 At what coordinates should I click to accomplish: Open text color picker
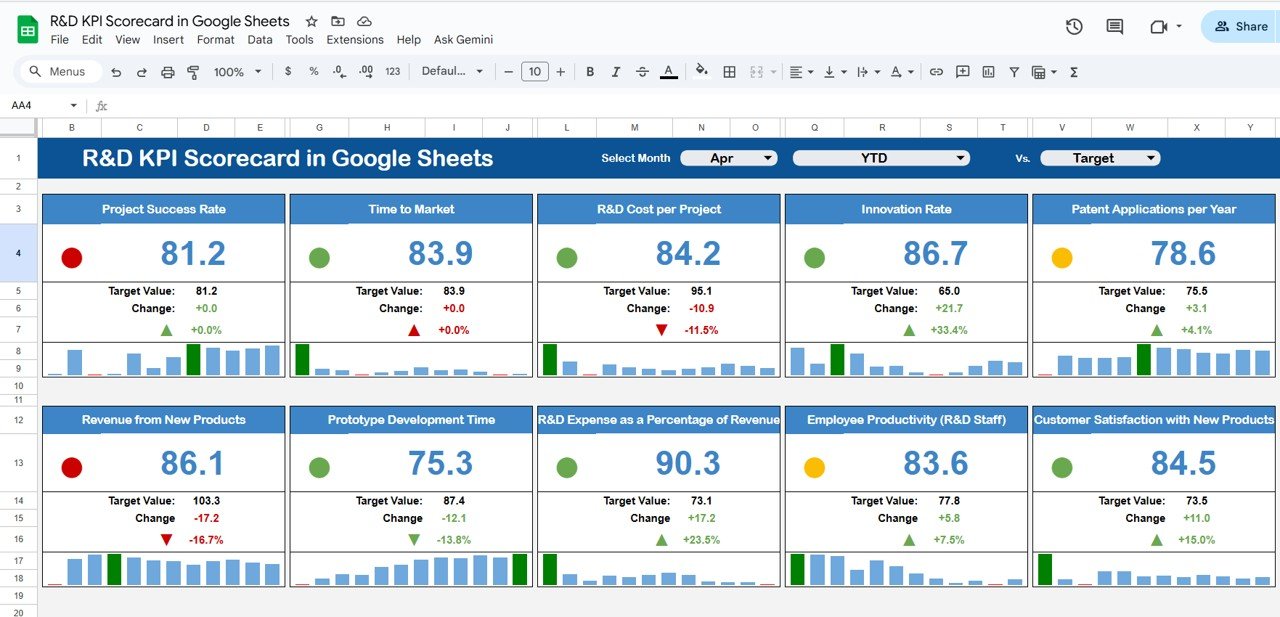(x=668, y=71)
